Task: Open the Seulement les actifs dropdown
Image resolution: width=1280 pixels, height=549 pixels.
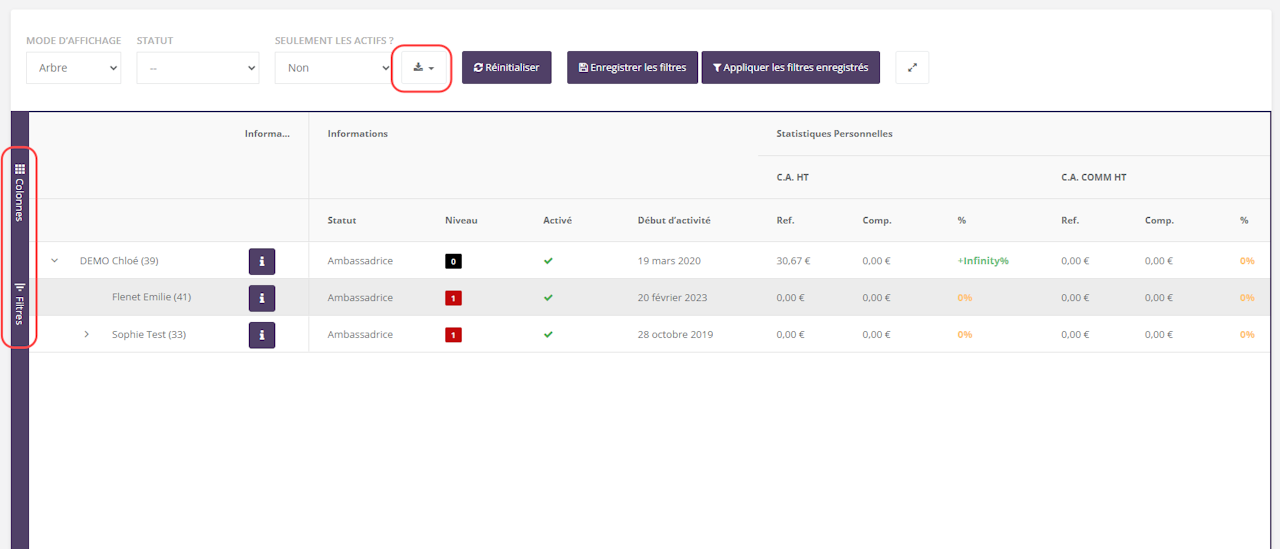Action: (x=333, y=68)
